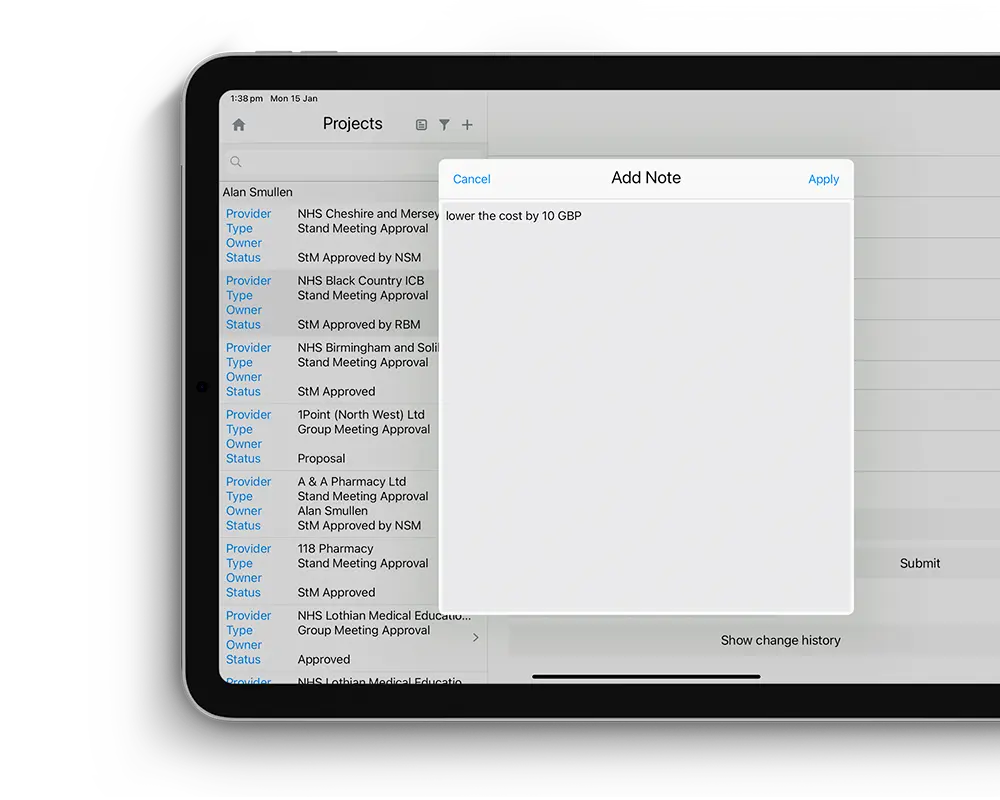Screen dimensions: 1000x800
Task: Open the project filter funnel icon
Action: 445,124
